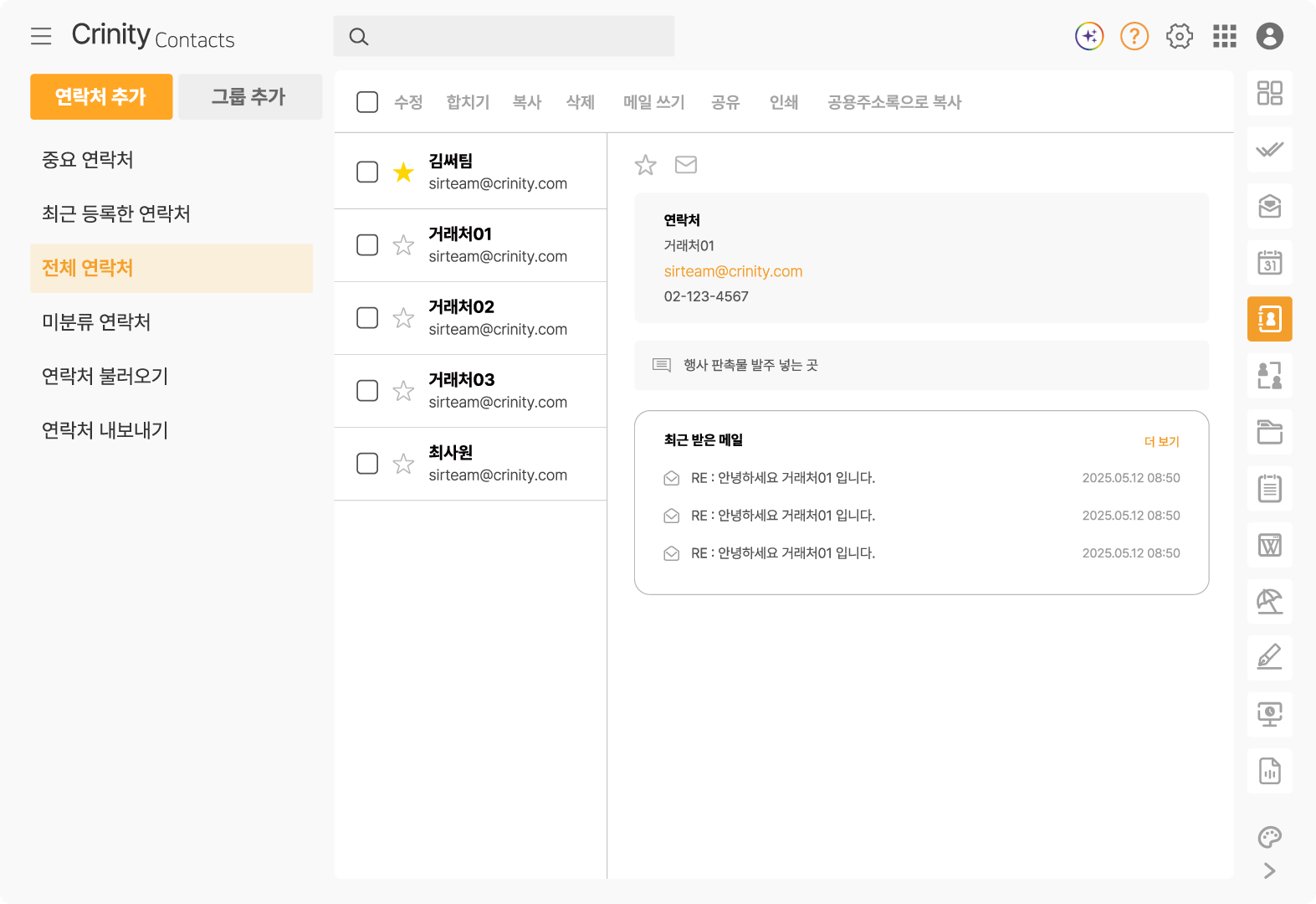Check the box for 김써팀
Viewport: 1316px width, 904px height.
coord(367,172)
